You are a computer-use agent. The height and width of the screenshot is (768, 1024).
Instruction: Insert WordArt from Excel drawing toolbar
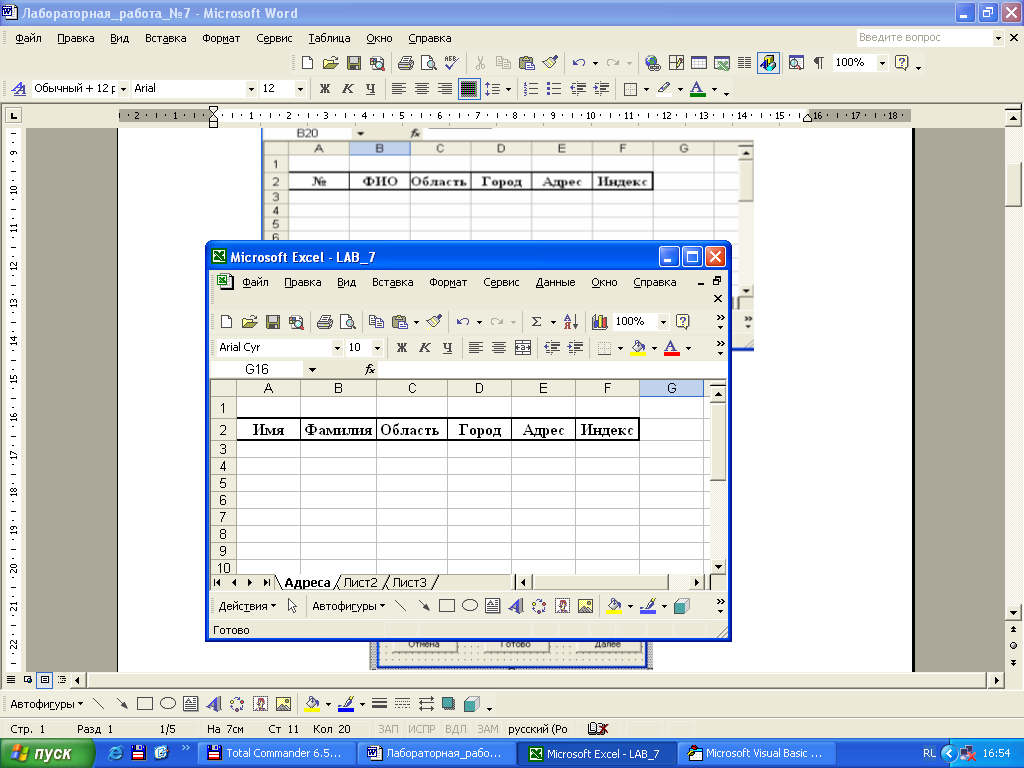tap(516, 606)
